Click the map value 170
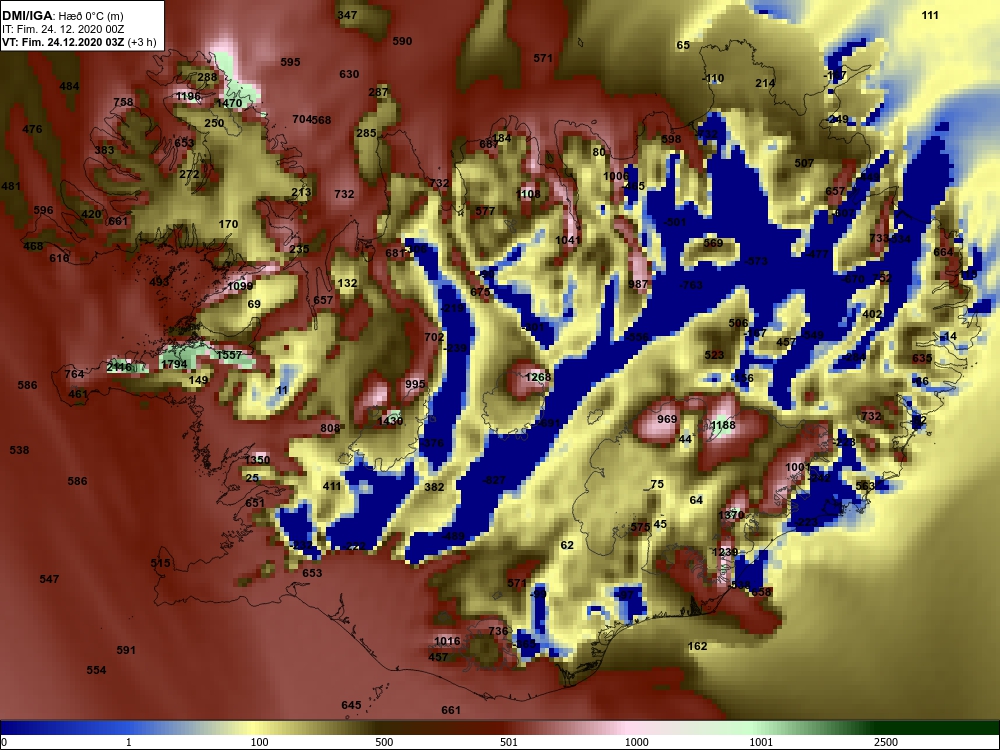Viewport: 1000px width, 750px height. coord(228,224)
